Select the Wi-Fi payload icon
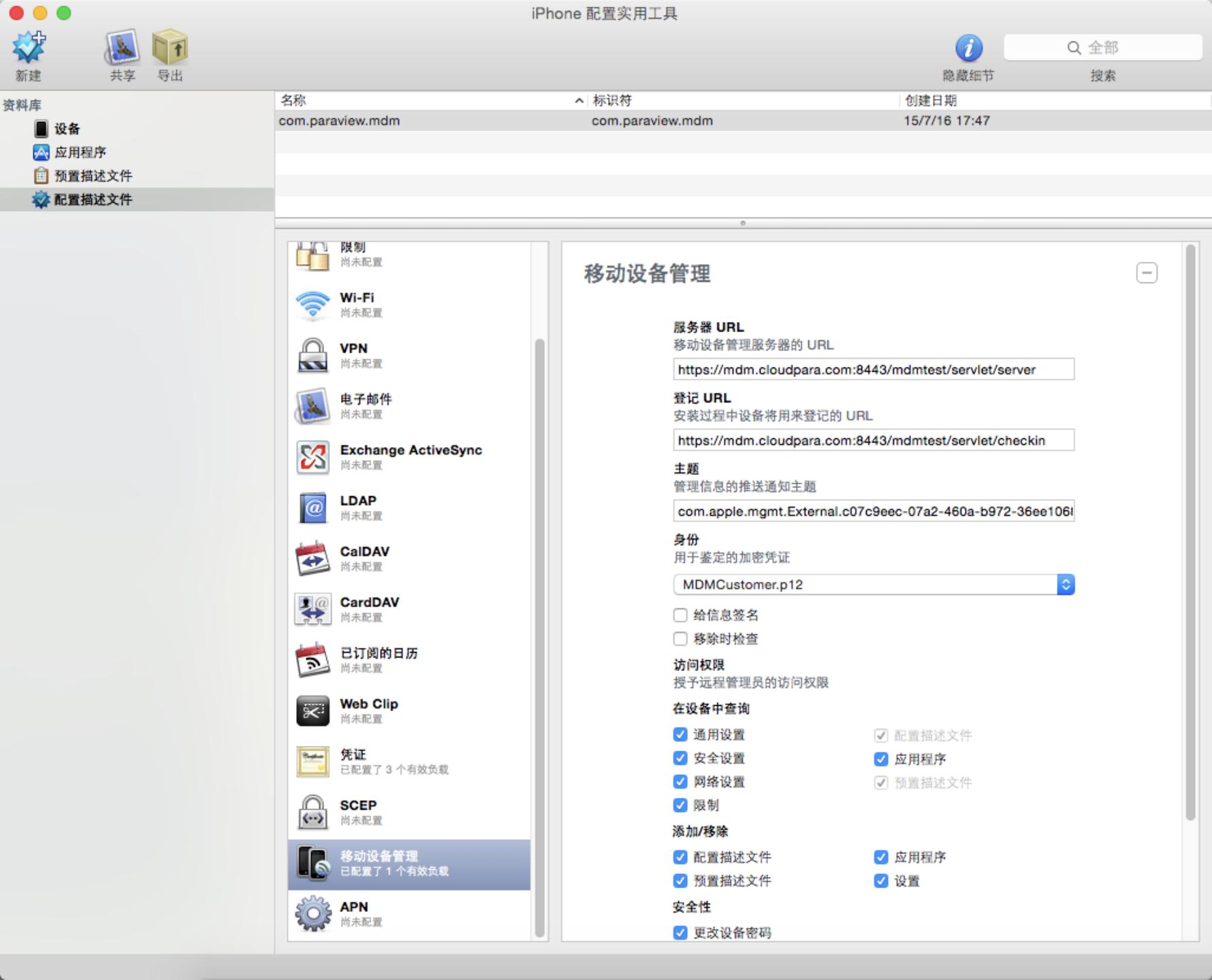The image size is (1212, 980). coord(313,304)
